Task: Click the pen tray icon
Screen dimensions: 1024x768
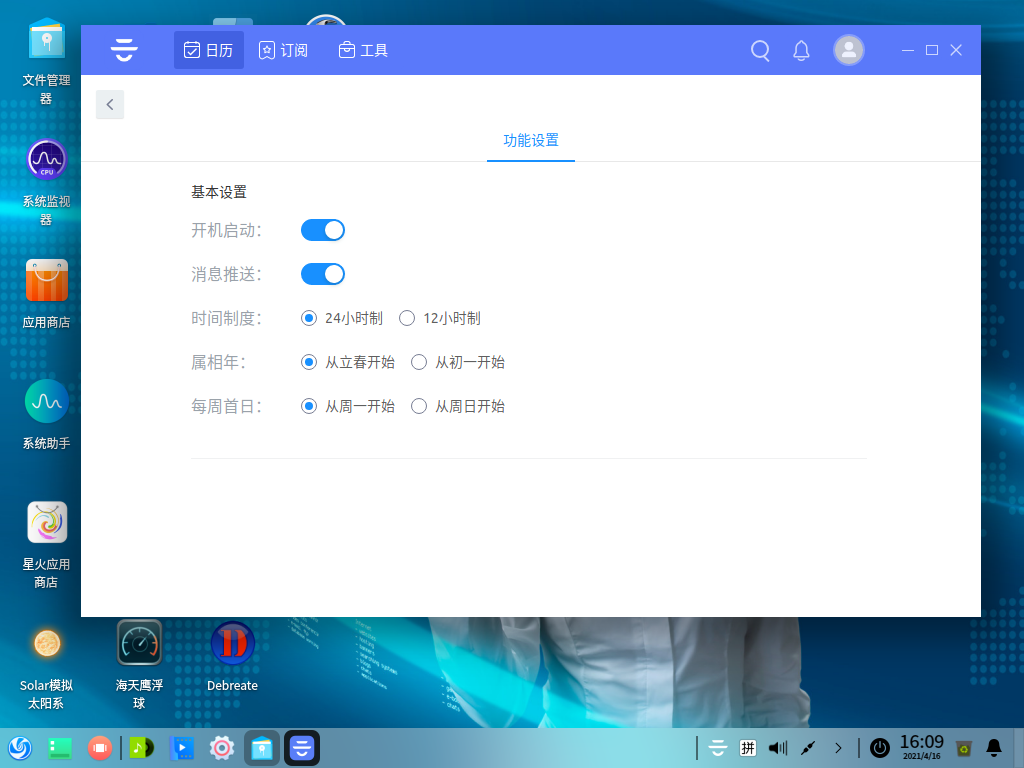Action: [x=808, y=748]
